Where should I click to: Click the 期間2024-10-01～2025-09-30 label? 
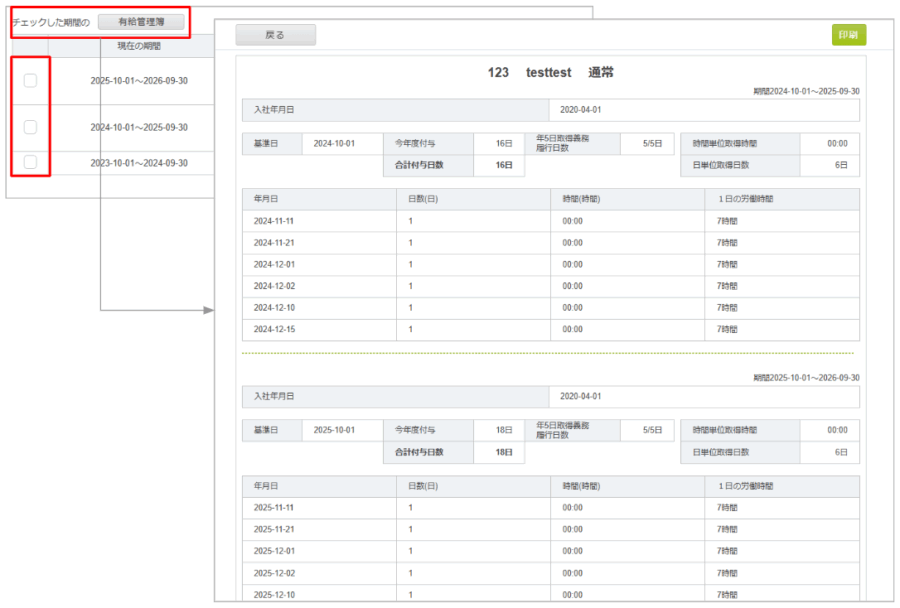805,91
